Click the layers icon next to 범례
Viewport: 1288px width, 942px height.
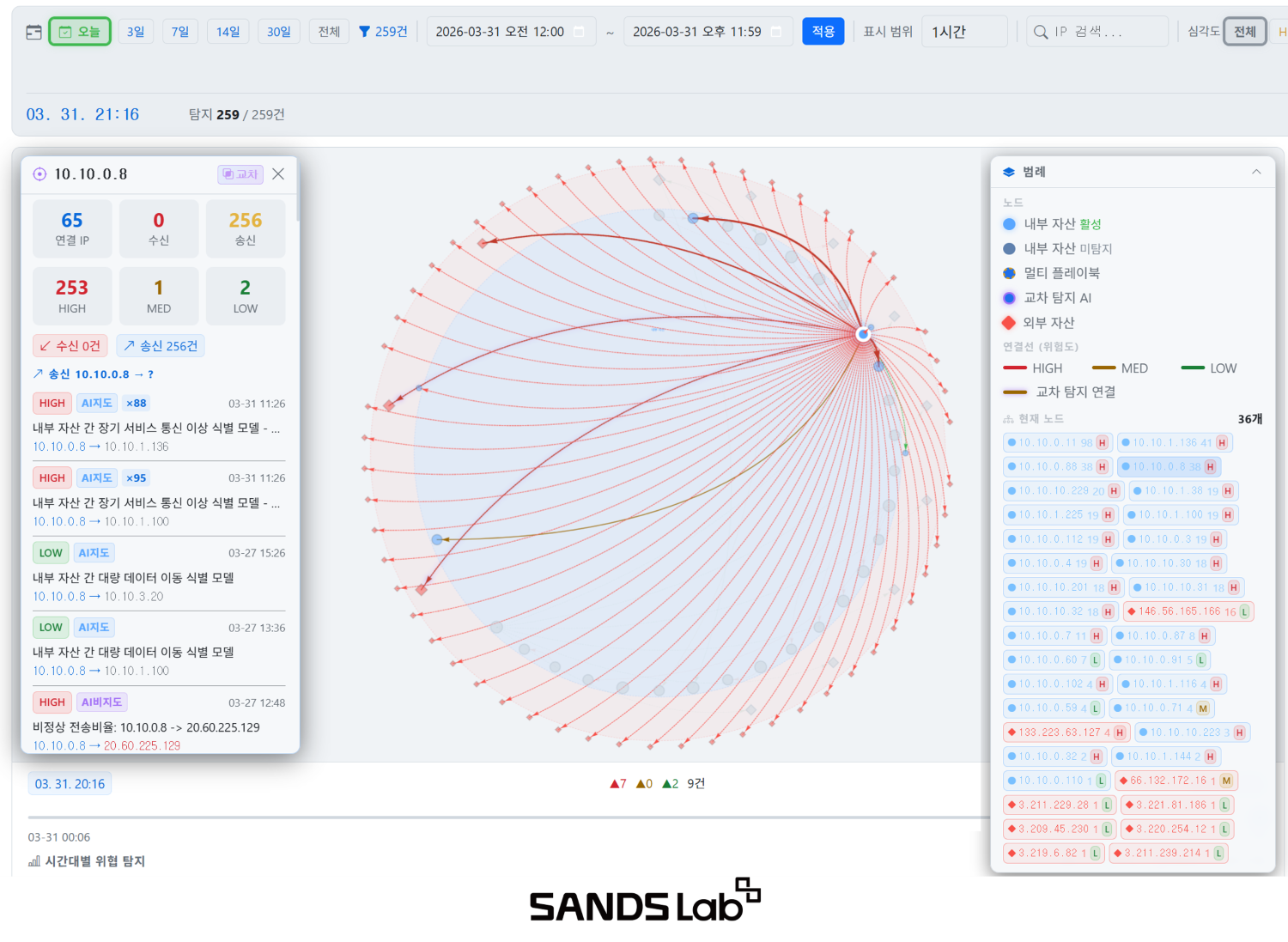pos(1009,172)
